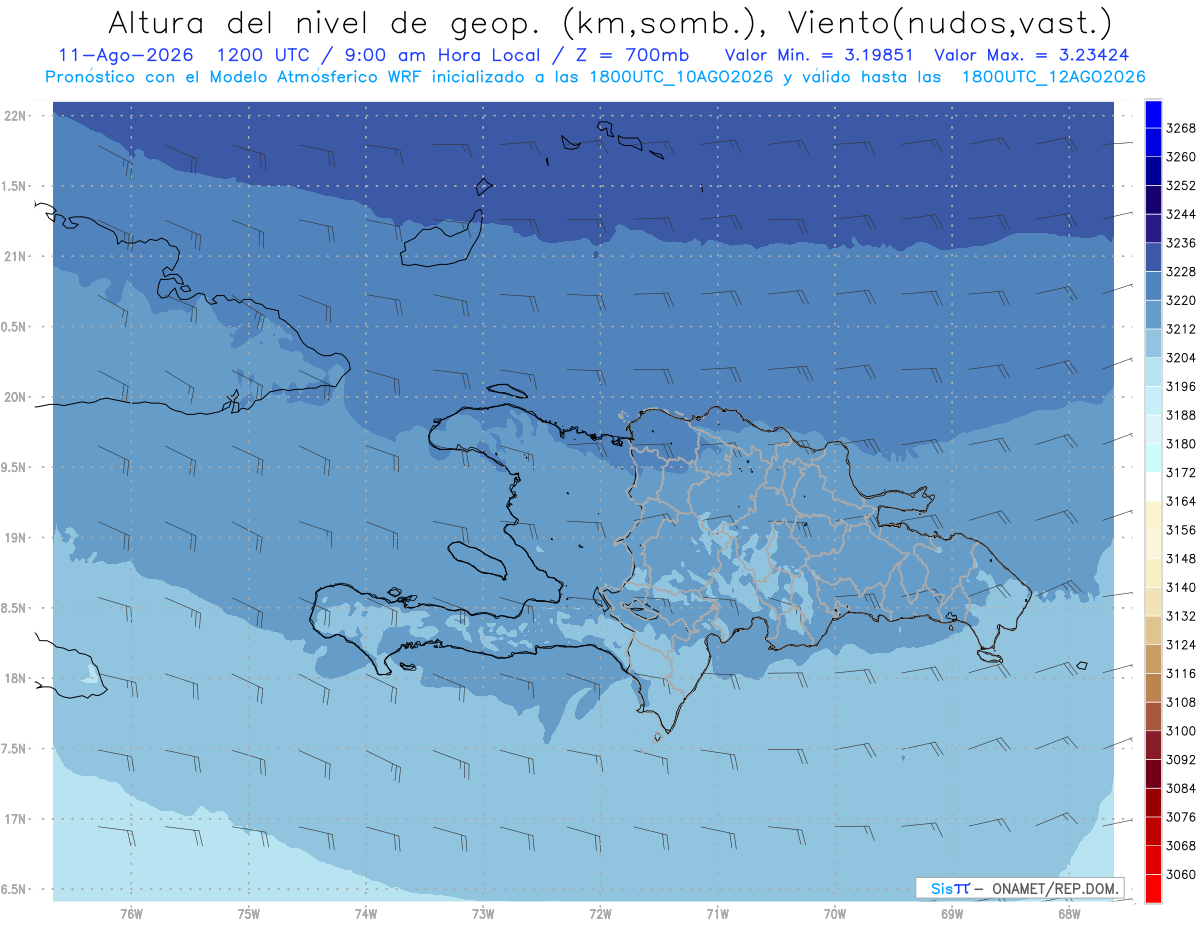Click the '19N' latitude label
1200x927 pixels.
(x=16, y=538)
